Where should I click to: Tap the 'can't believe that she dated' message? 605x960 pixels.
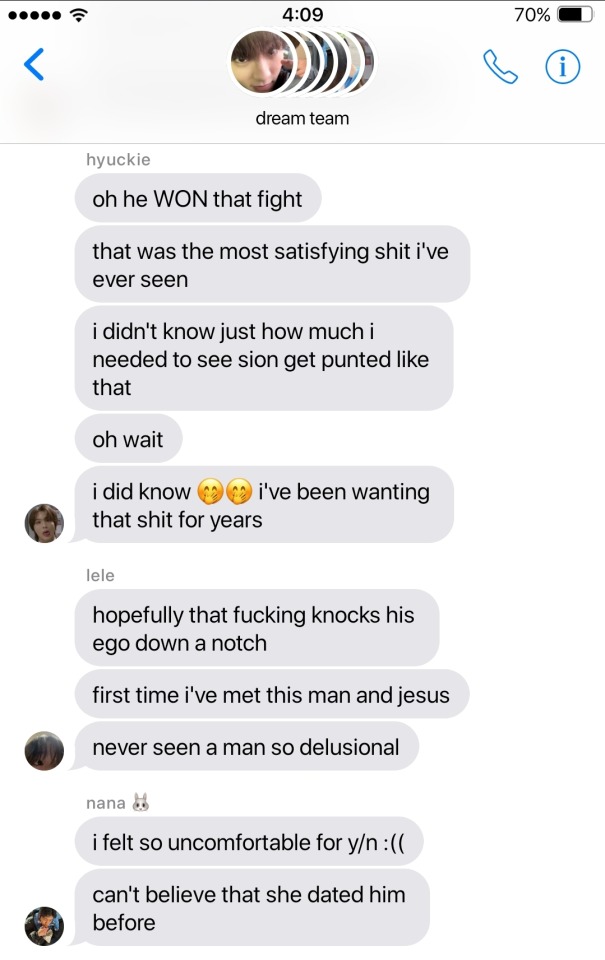pyautogui.click(x=252, y=907)
